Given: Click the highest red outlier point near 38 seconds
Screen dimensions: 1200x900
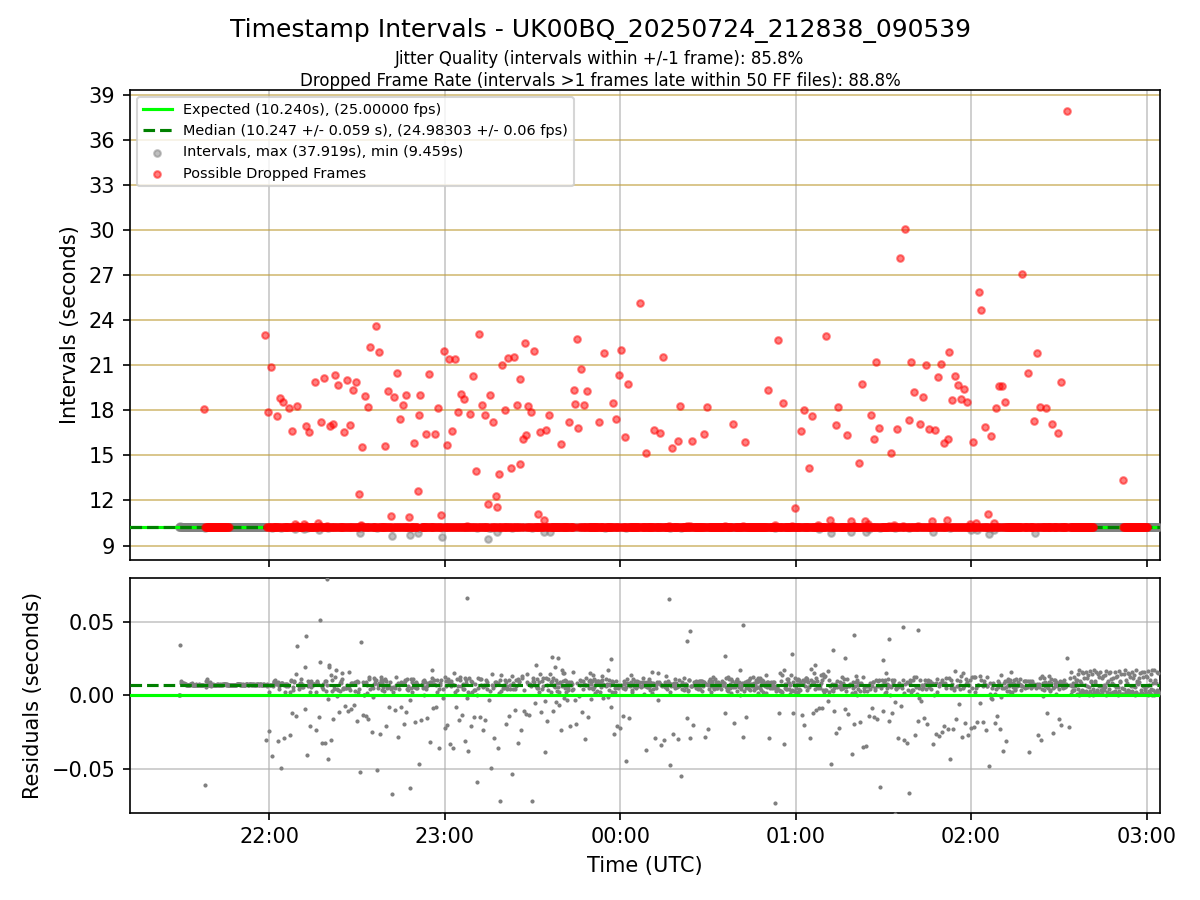Looking at the screenshot, I should click(1067, 111).
